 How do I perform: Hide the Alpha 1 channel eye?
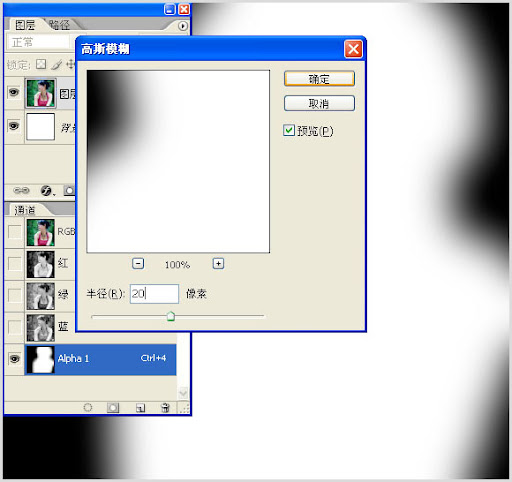point(15,359)
